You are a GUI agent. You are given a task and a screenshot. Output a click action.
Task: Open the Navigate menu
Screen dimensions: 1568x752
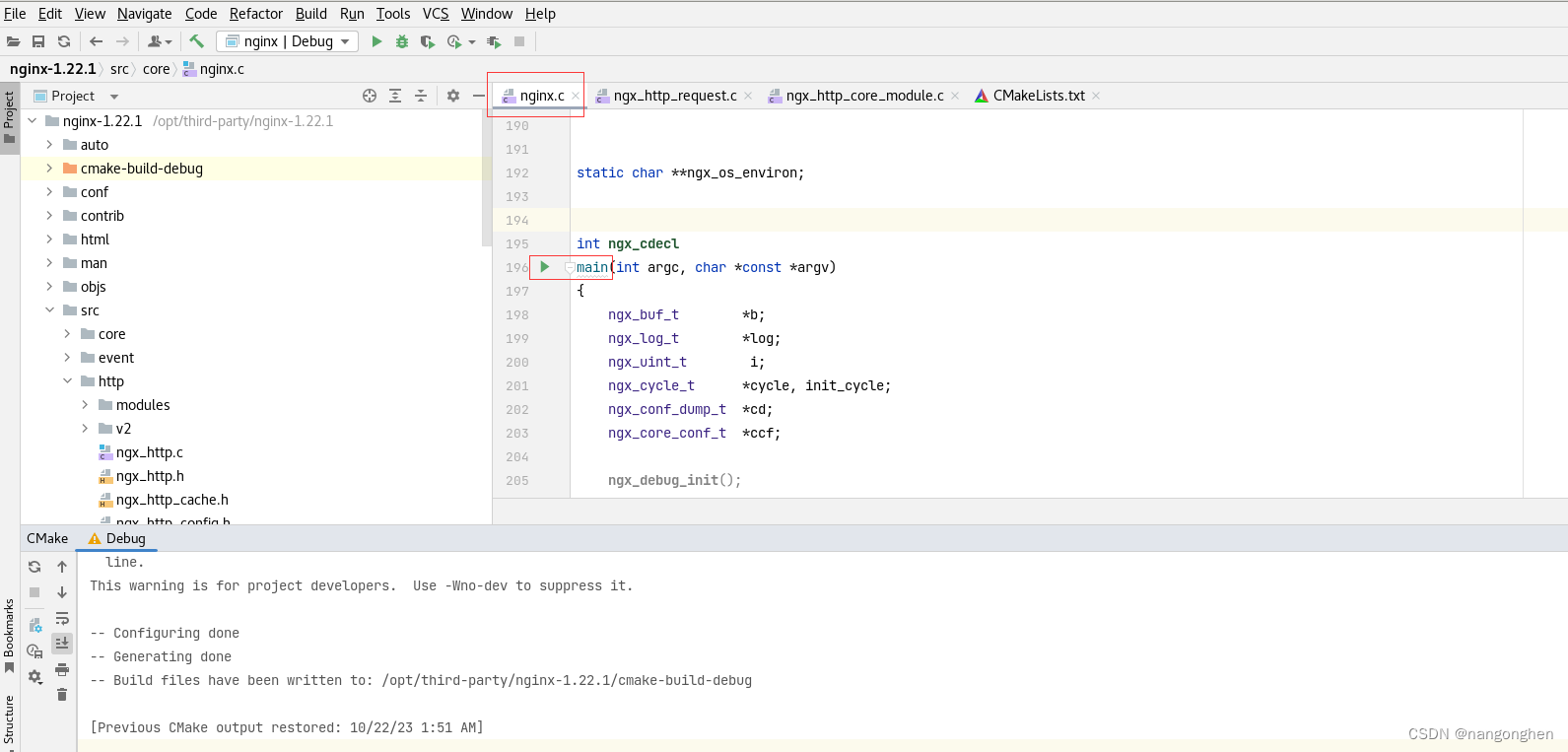(144, 14)
